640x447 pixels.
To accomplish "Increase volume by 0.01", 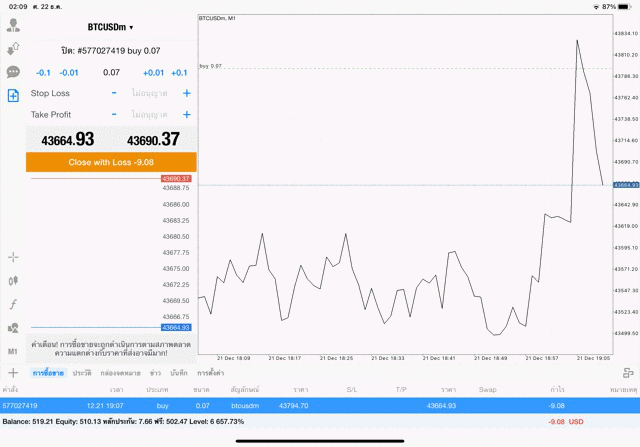I will point(153,73).
